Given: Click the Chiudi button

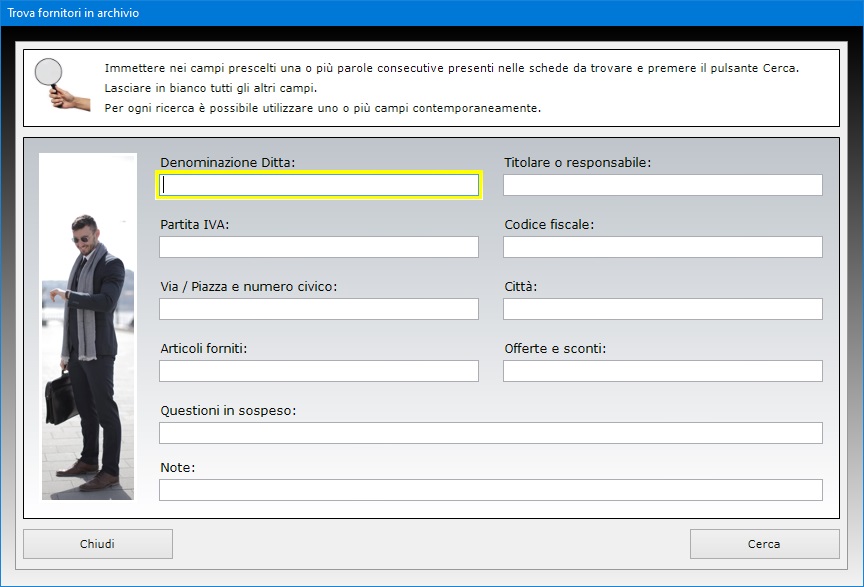Looking at the screenshot, I should click(x=98, y=544).
